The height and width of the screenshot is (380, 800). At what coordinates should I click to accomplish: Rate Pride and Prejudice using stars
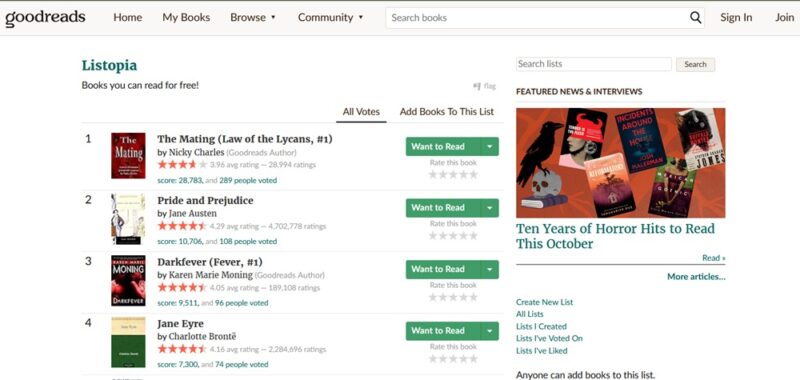(x=453, y=236)
